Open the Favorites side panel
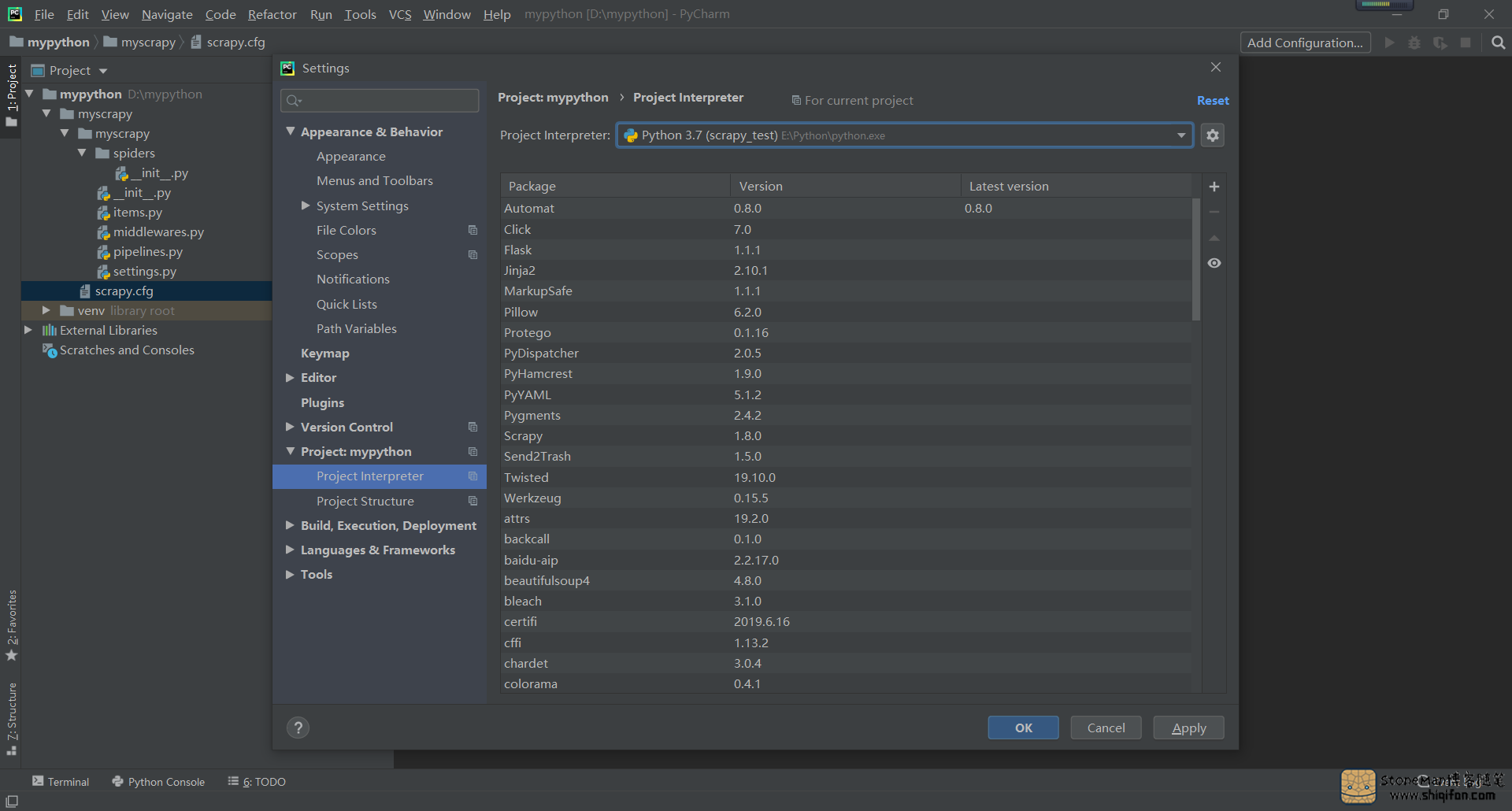The width and height of the screenshot is (1512, 811). (12, 625)
